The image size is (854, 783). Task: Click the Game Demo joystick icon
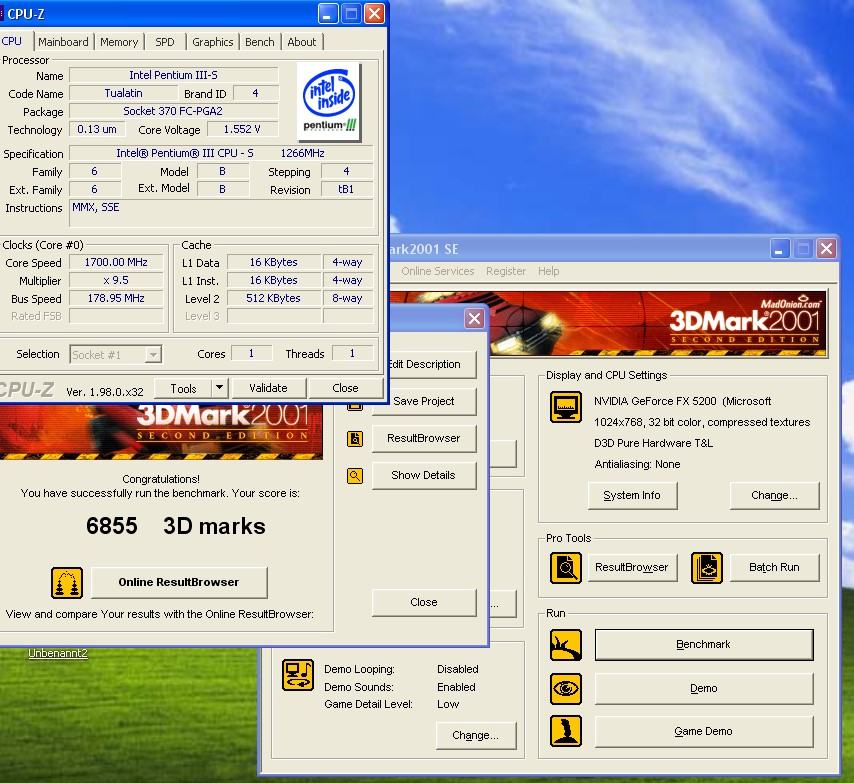pyautogui.click(x=565, y=731)
